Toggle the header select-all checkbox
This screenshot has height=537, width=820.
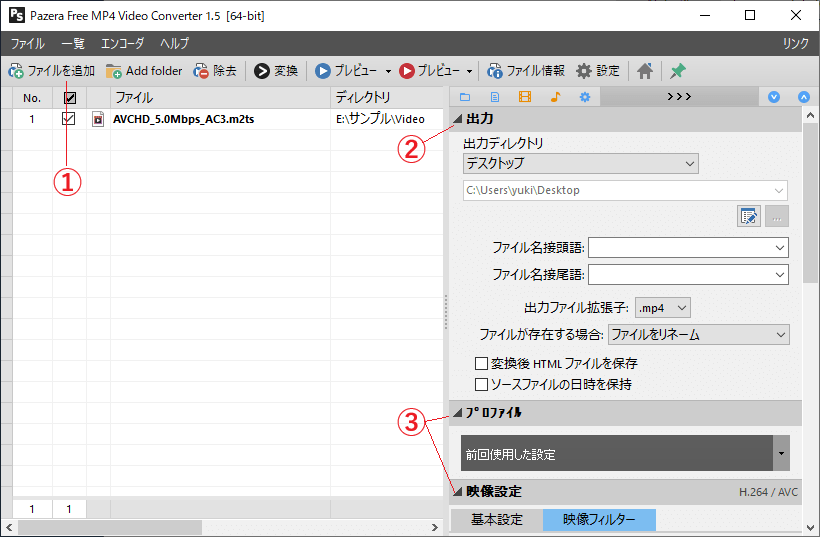click(70, 98)
